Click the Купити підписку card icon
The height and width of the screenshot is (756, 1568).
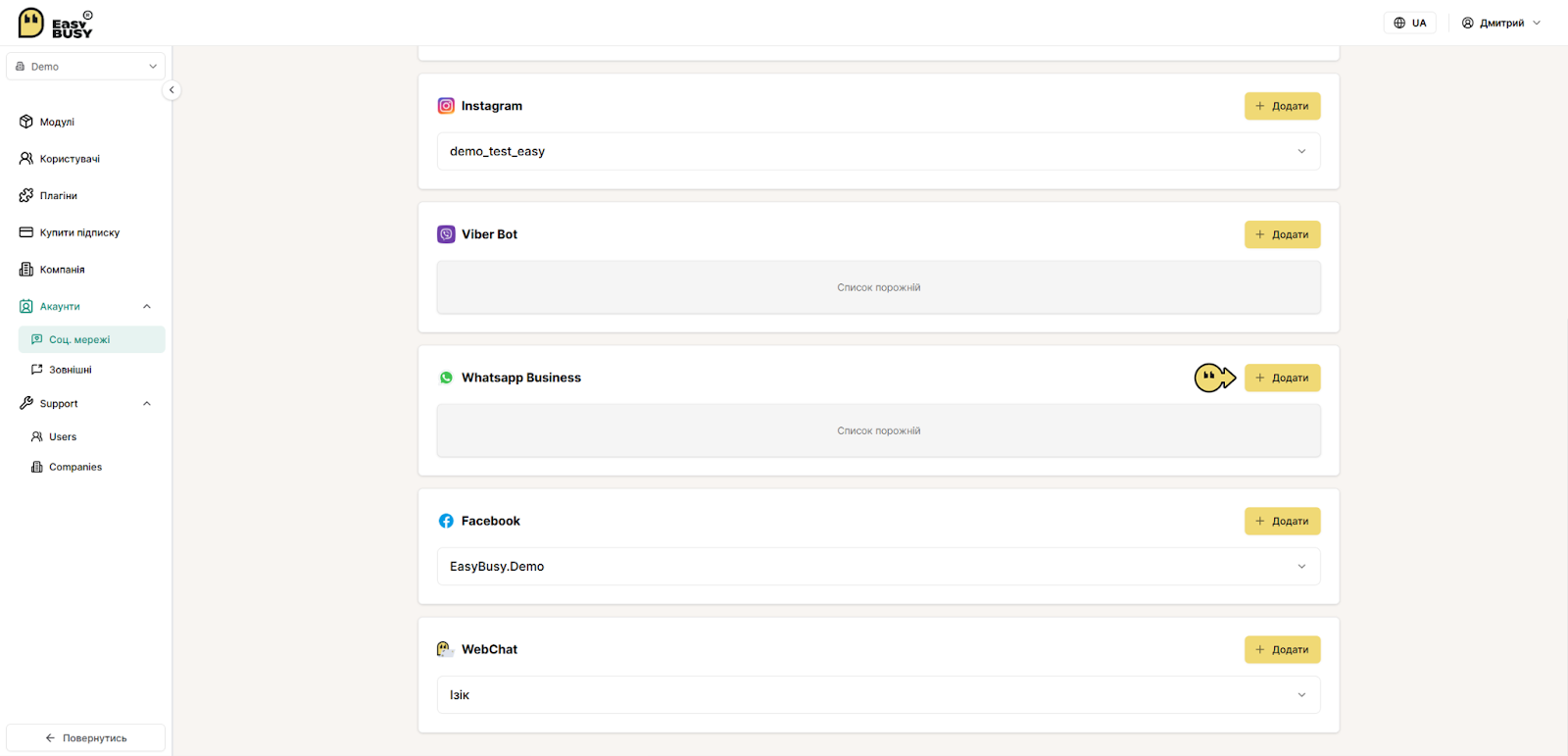26,232
